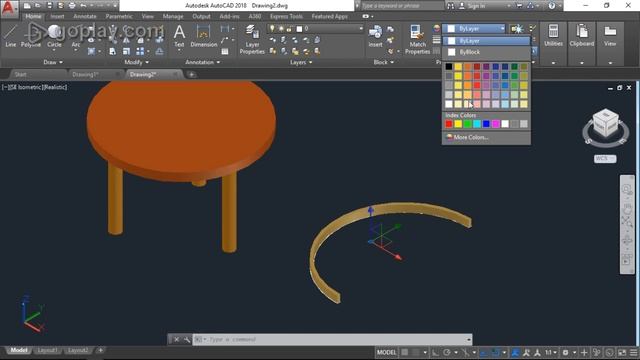Expand the Modify panel
Screen dimensions: 640x360
click(x=137, y=62)
